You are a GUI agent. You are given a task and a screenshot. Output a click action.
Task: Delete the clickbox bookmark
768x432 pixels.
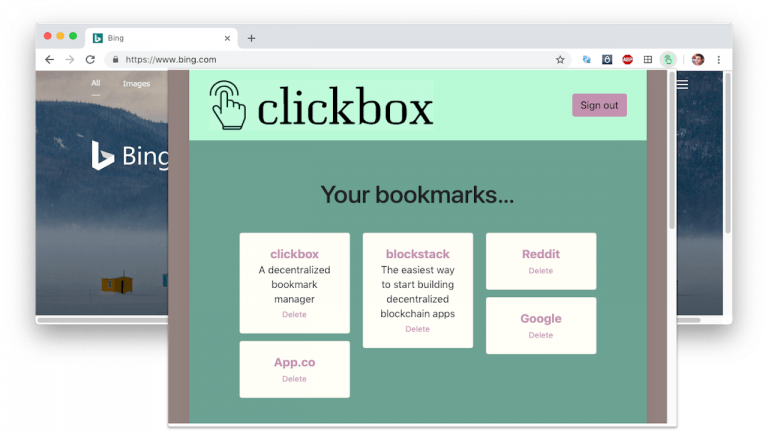click(294, 314)
